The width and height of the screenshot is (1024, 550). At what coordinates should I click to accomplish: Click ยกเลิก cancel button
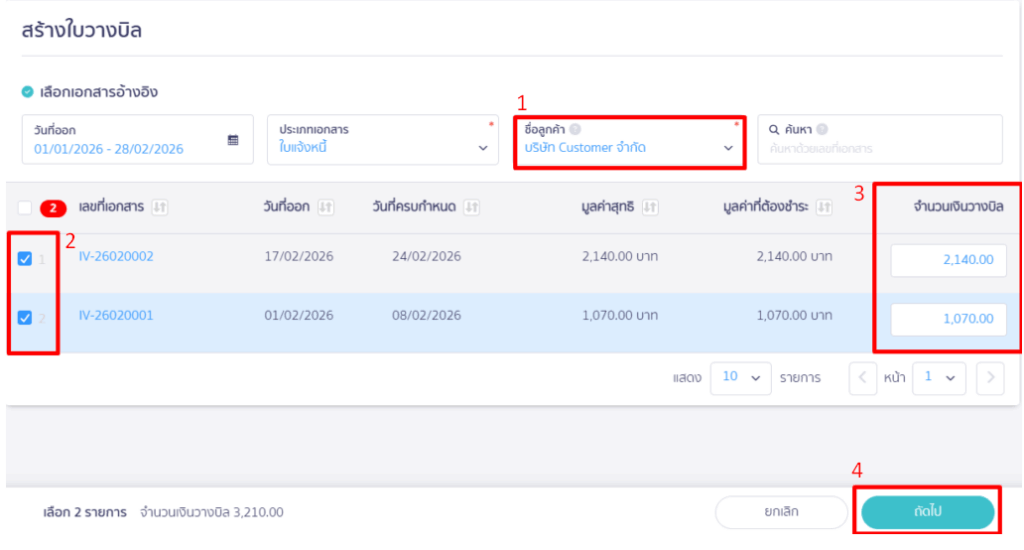(781, 511)
